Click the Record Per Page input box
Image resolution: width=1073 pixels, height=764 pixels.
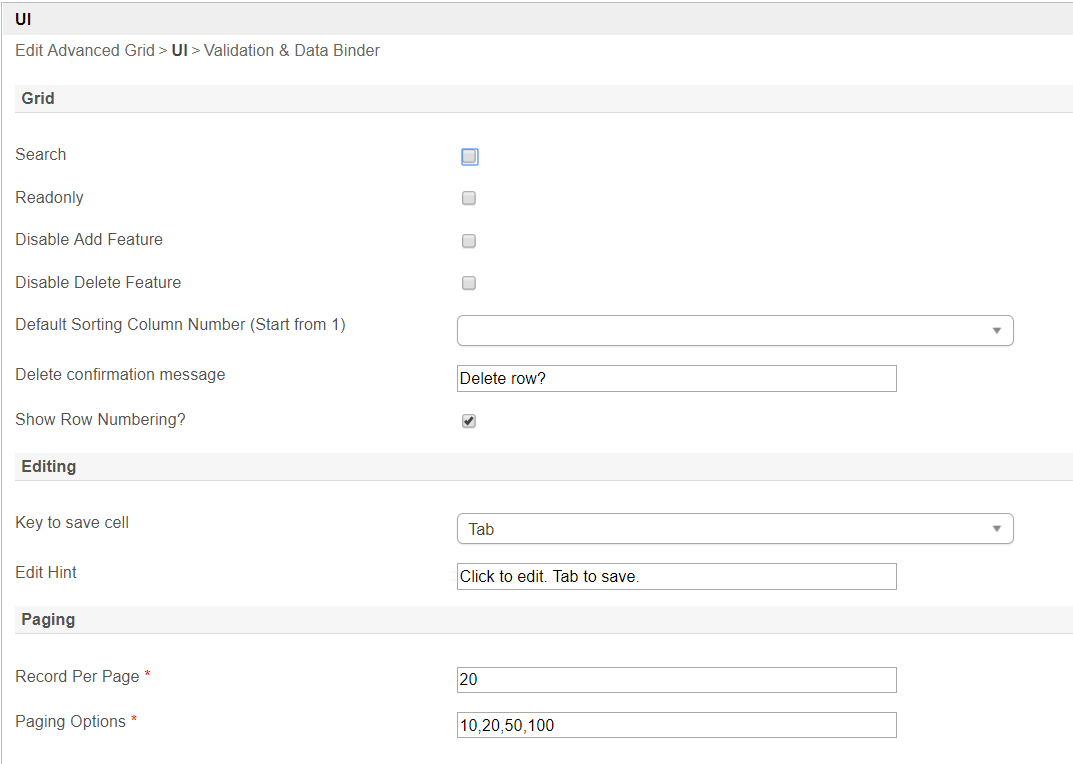[676, 680]
